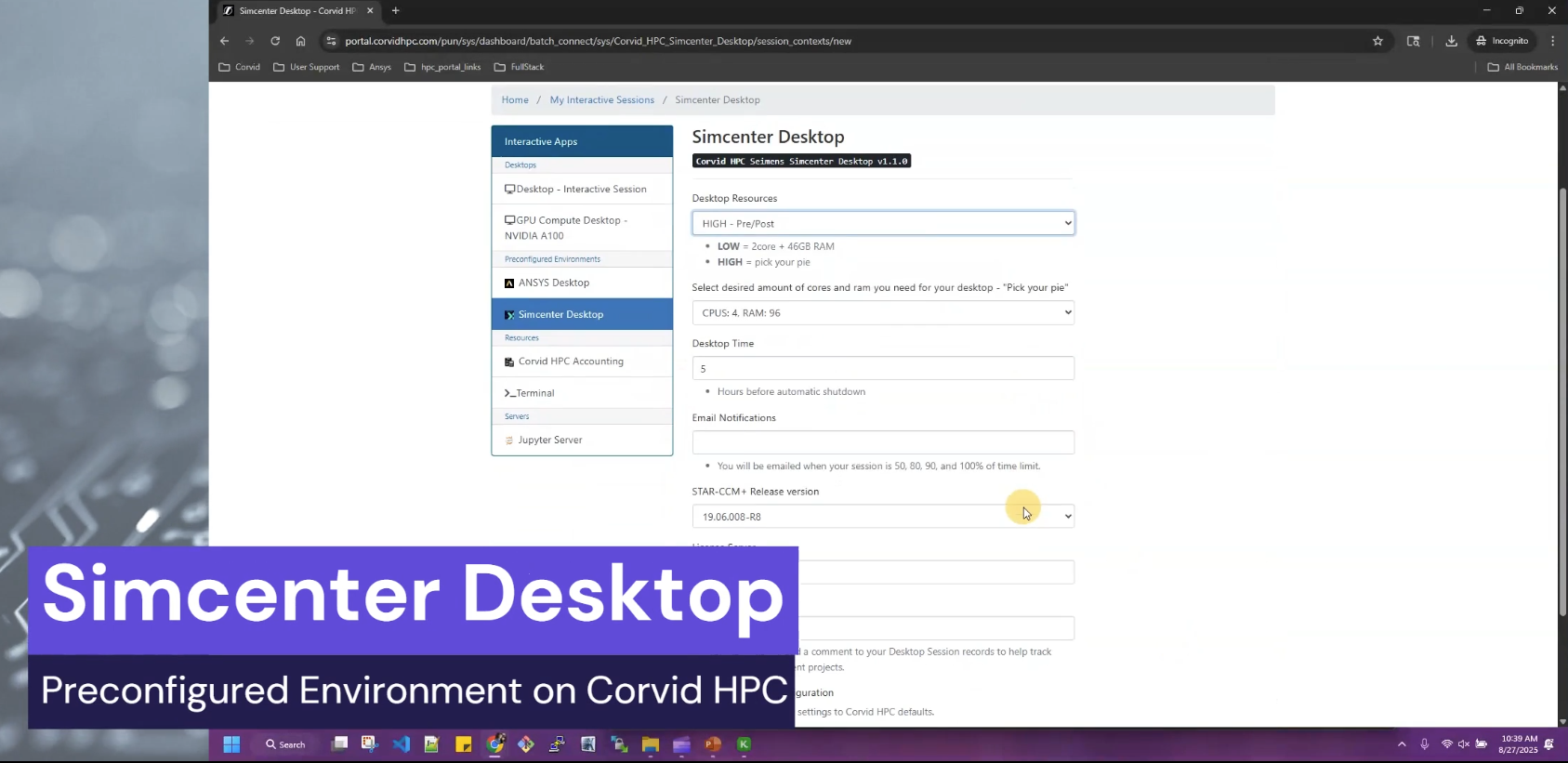Bookmark this page with the star icon
Image resolution: width=1568 pixels, height=763 pixels.
click(1377, 41)
